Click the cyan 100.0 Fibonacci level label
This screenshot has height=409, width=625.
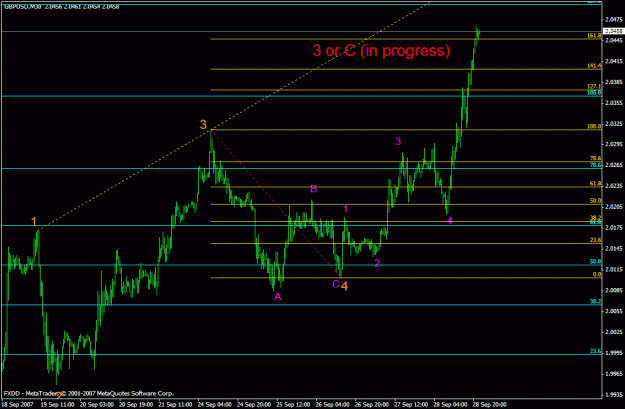tap(594, 93)
